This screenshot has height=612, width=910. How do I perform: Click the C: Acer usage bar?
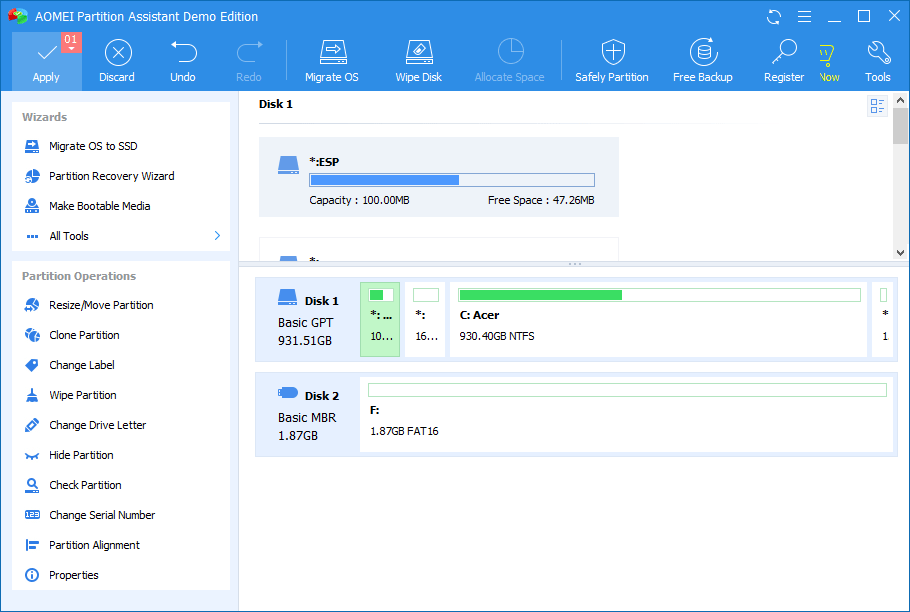tap(659, 295)
